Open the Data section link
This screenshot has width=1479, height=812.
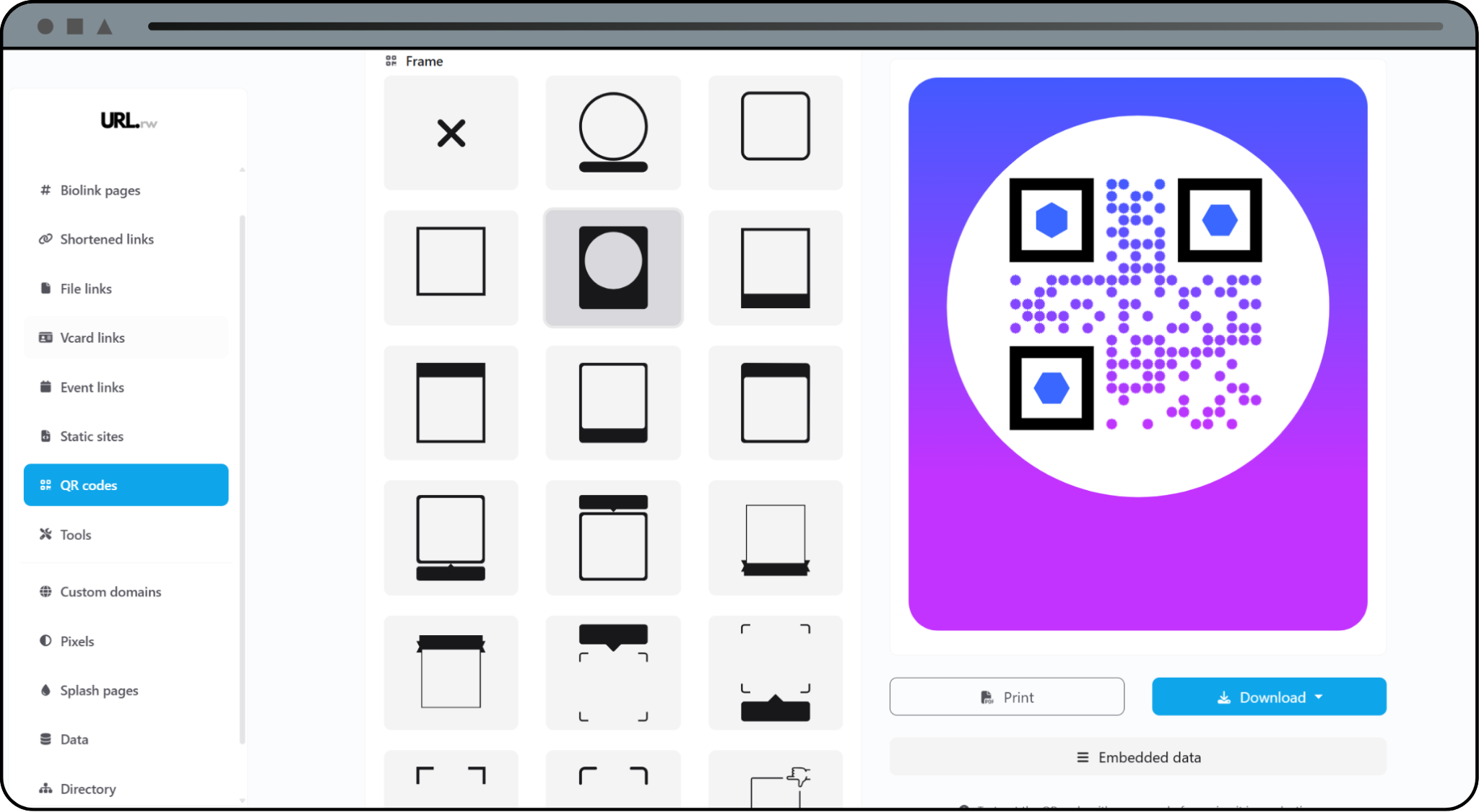coord(72,738)
